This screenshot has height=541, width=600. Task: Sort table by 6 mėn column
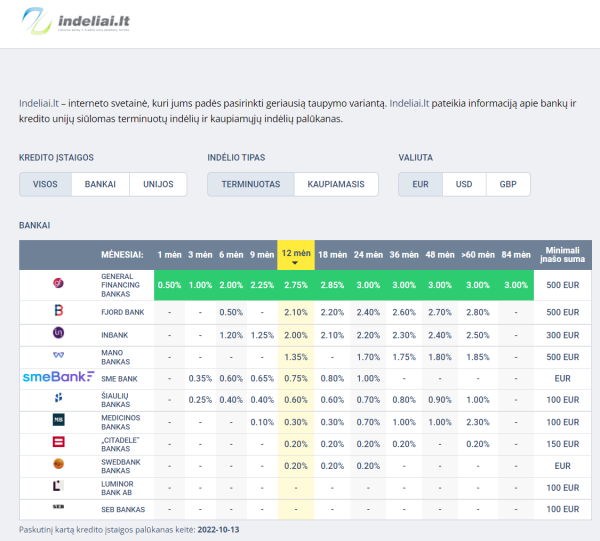(x=231, y=255)
